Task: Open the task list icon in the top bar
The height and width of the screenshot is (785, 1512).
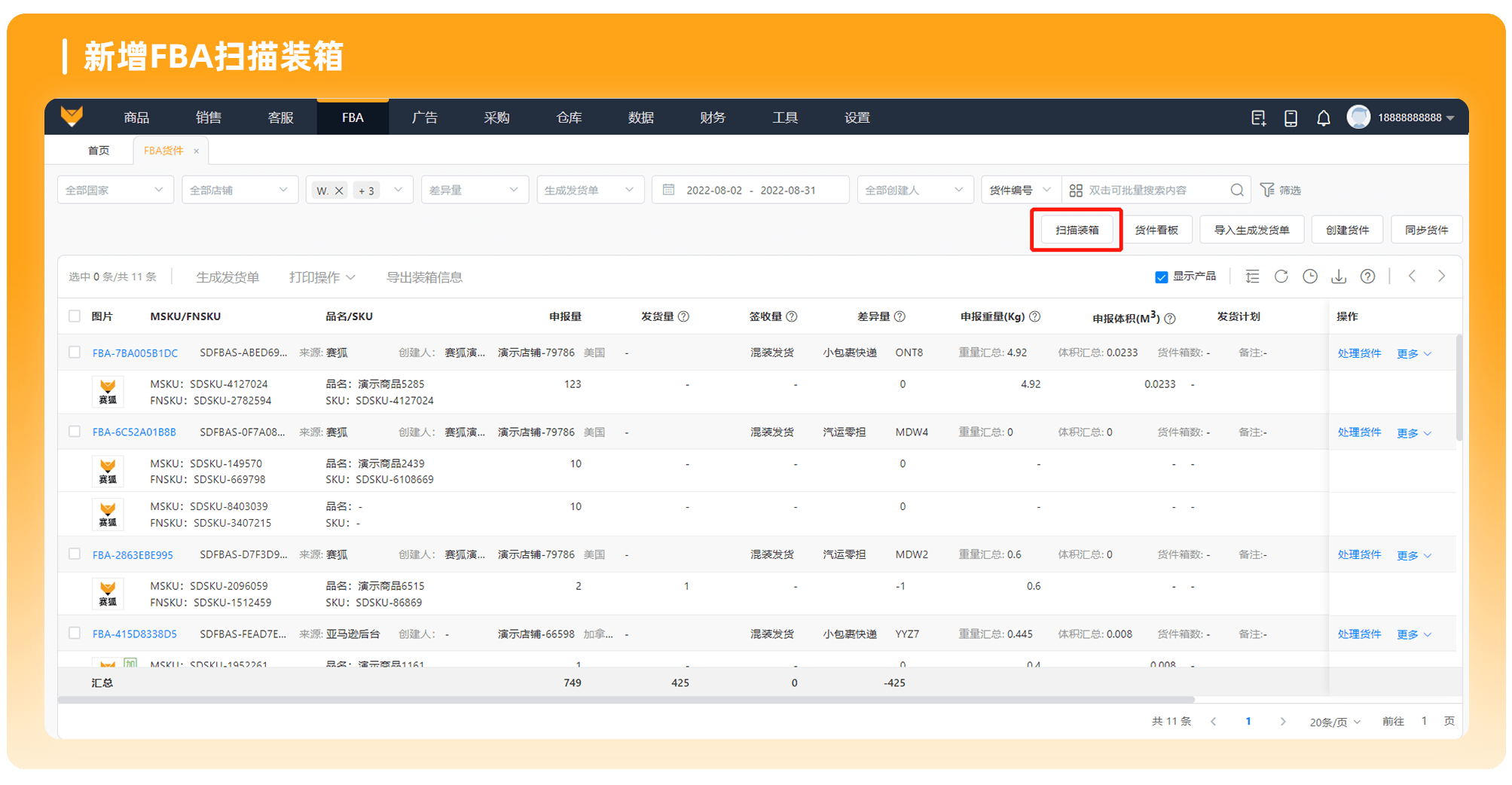Action: pos(1259,118)
